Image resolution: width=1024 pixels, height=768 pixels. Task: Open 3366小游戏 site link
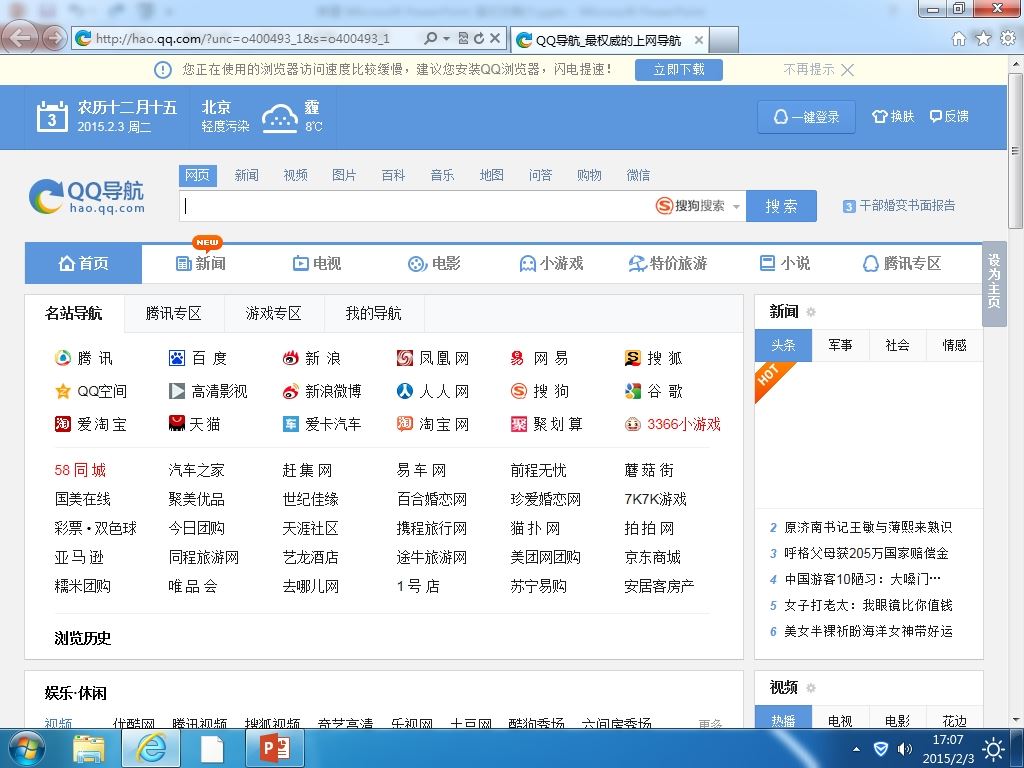click(x=673, y=424)
